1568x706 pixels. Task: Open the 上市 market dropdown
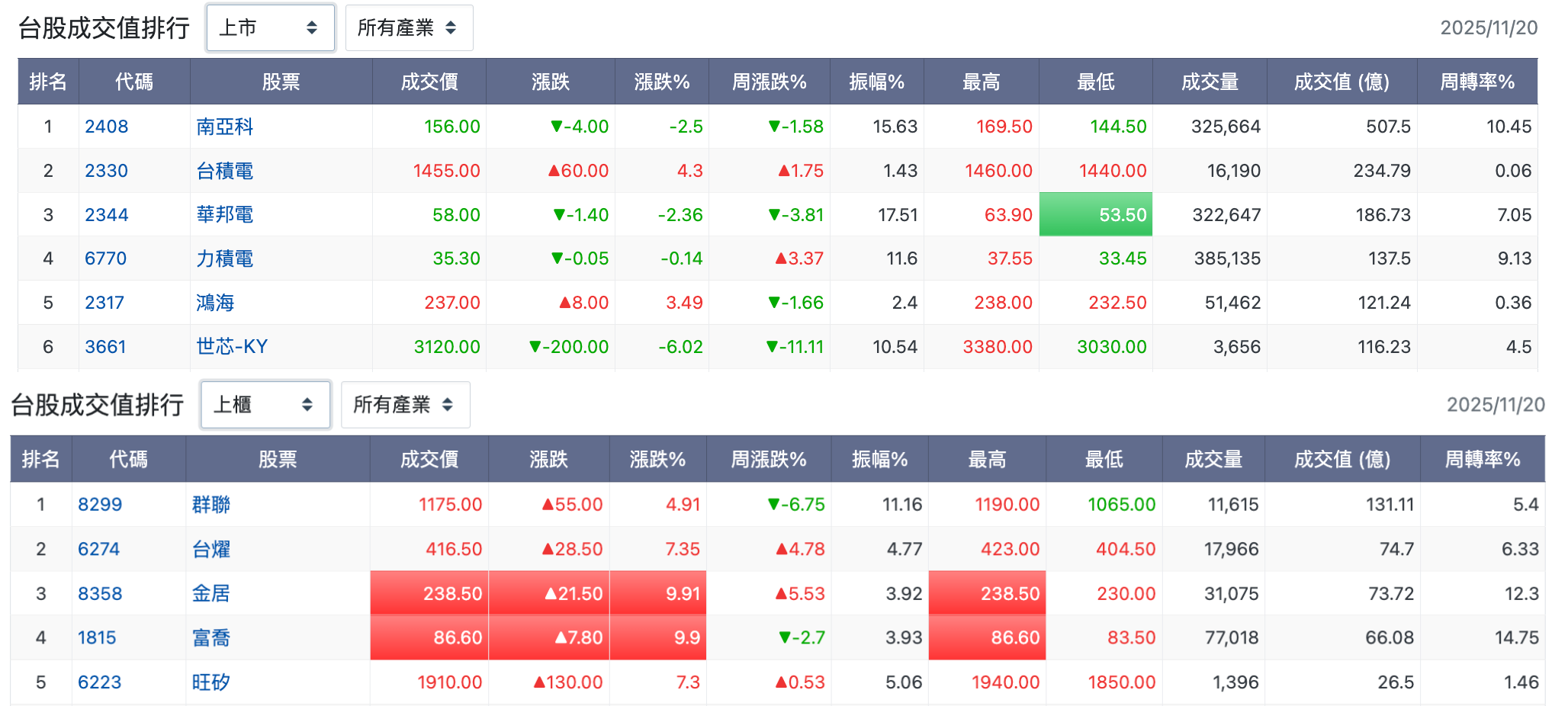point(270,28)
